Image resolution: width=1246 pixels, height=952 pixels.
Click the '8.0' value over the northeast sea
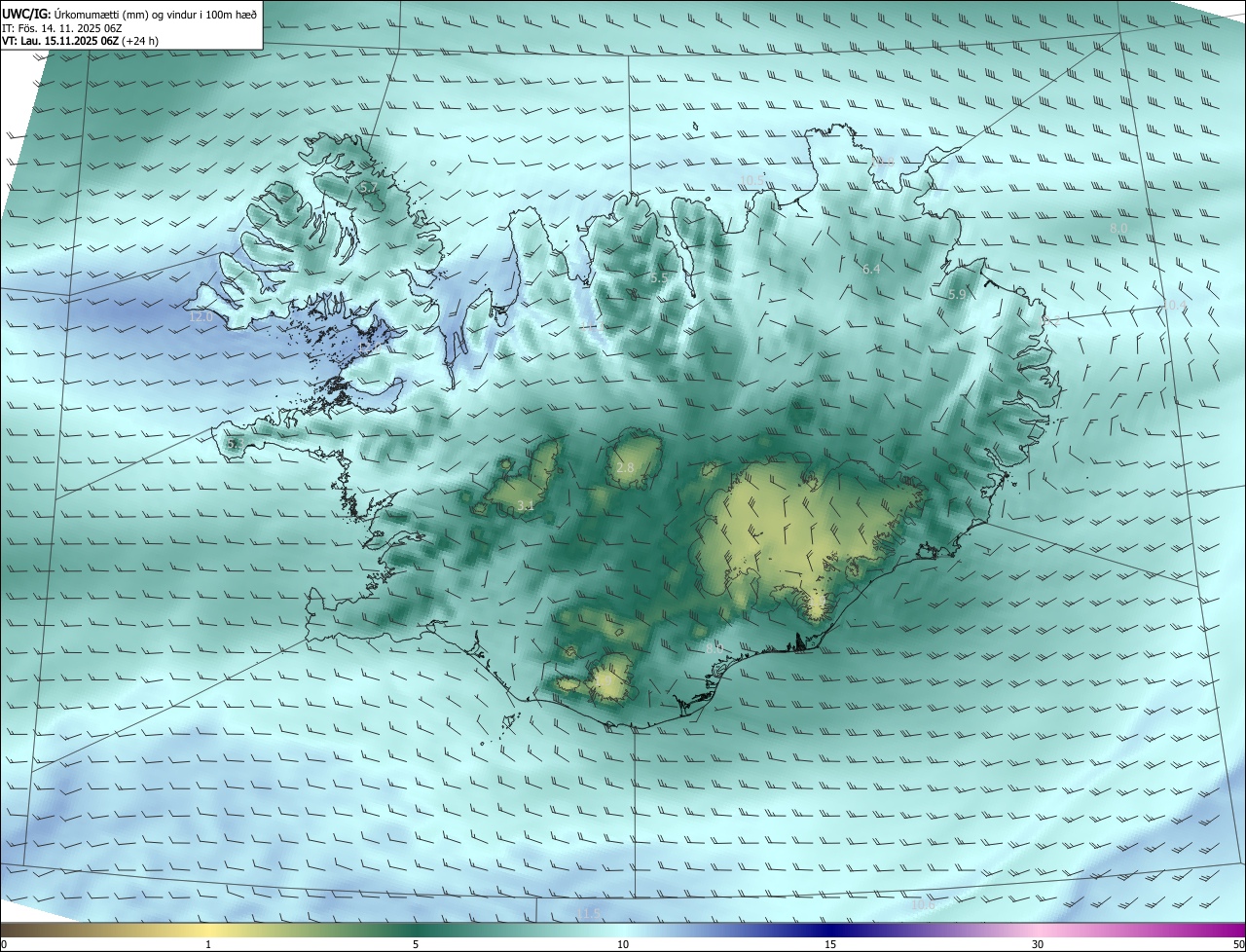click(x=1118, y=228)
